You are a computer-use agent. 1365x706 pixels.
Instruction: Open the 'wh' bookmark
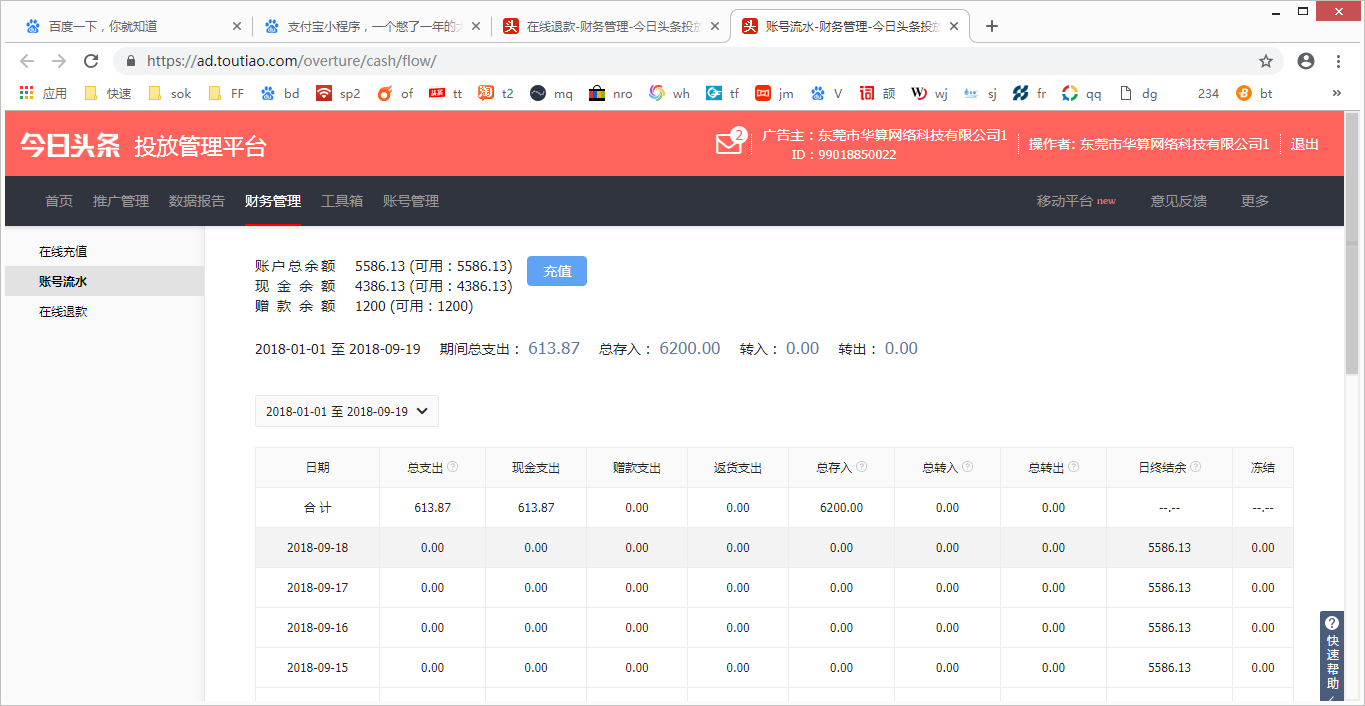(670, 93)
